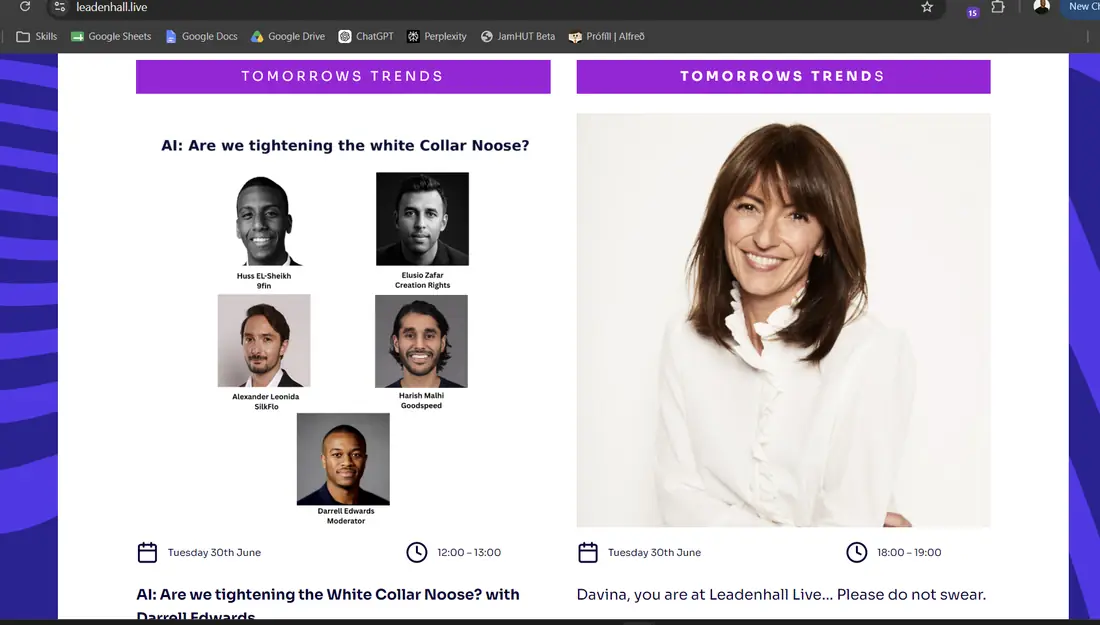Click the right TOMORROWS TRENDS banner
1100x625 pixels.
click(784, 76)
